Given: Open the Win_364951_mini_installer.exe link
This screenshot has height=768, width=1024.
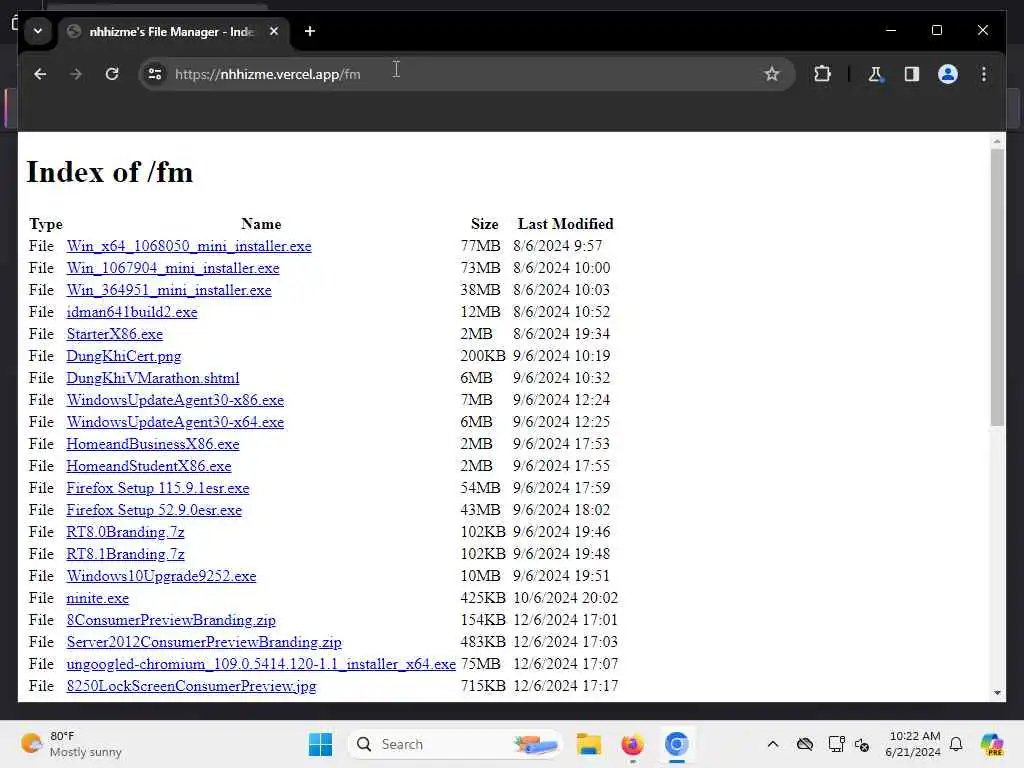Looking at the screenshot, I should point(168,290).
